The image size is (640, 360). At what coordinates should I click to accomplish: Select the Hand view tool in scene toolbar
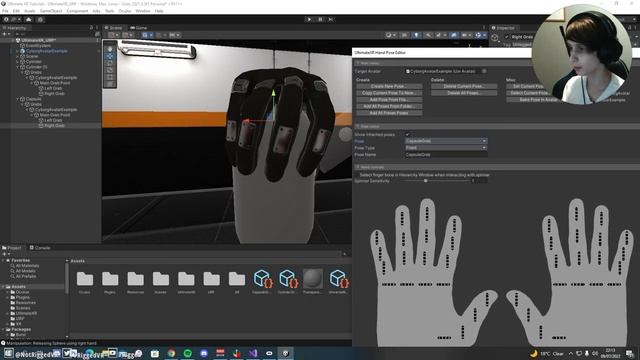[110, 49]
